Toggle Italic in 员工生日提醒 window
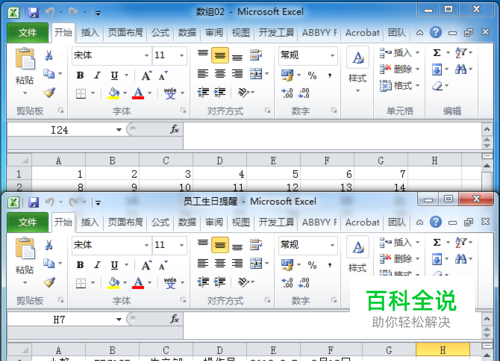This screenshot has width=500, height=361. [97, 265]
